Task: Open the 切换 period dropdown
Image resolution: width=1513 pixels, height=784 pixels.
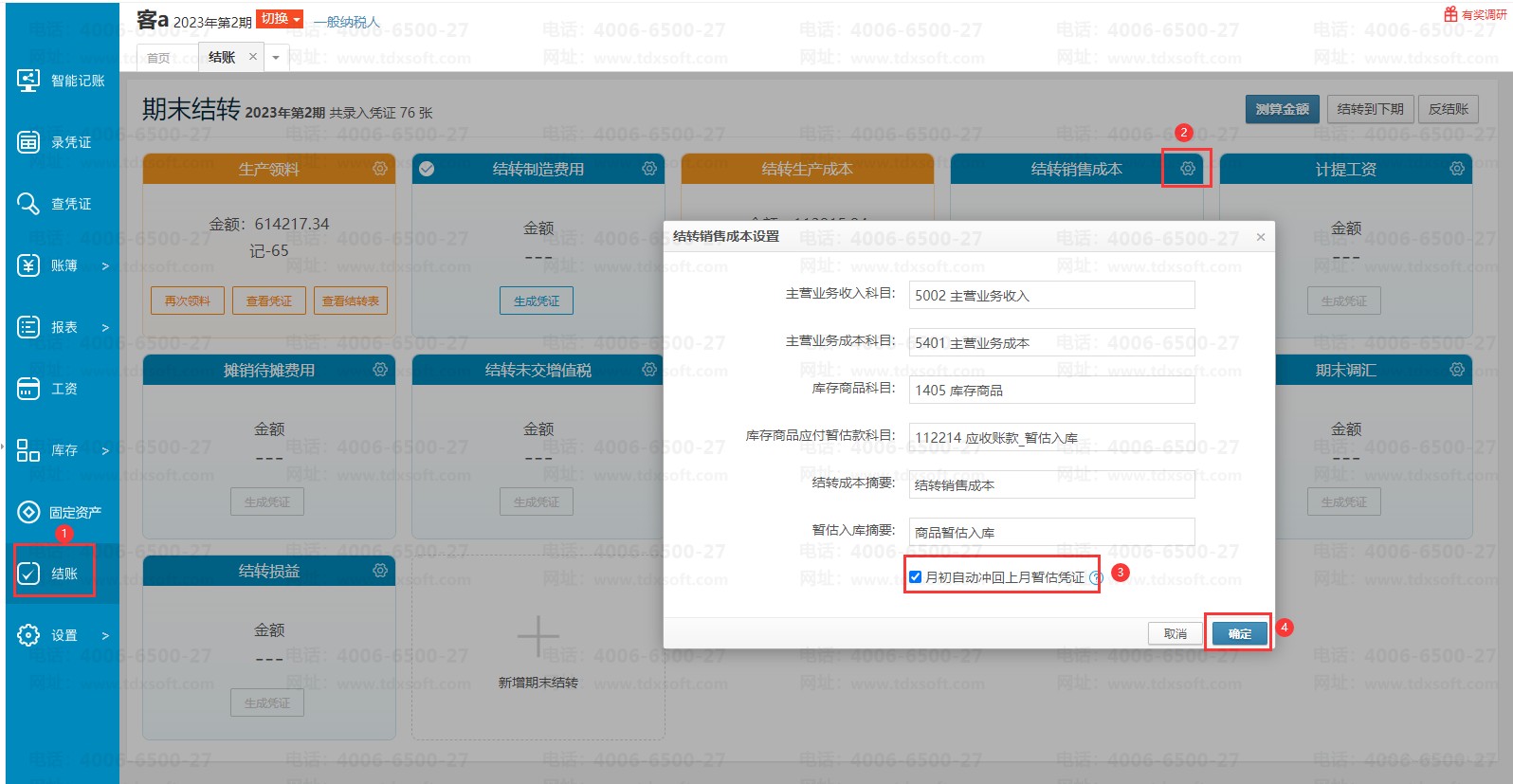Action: tap(280, 19)
